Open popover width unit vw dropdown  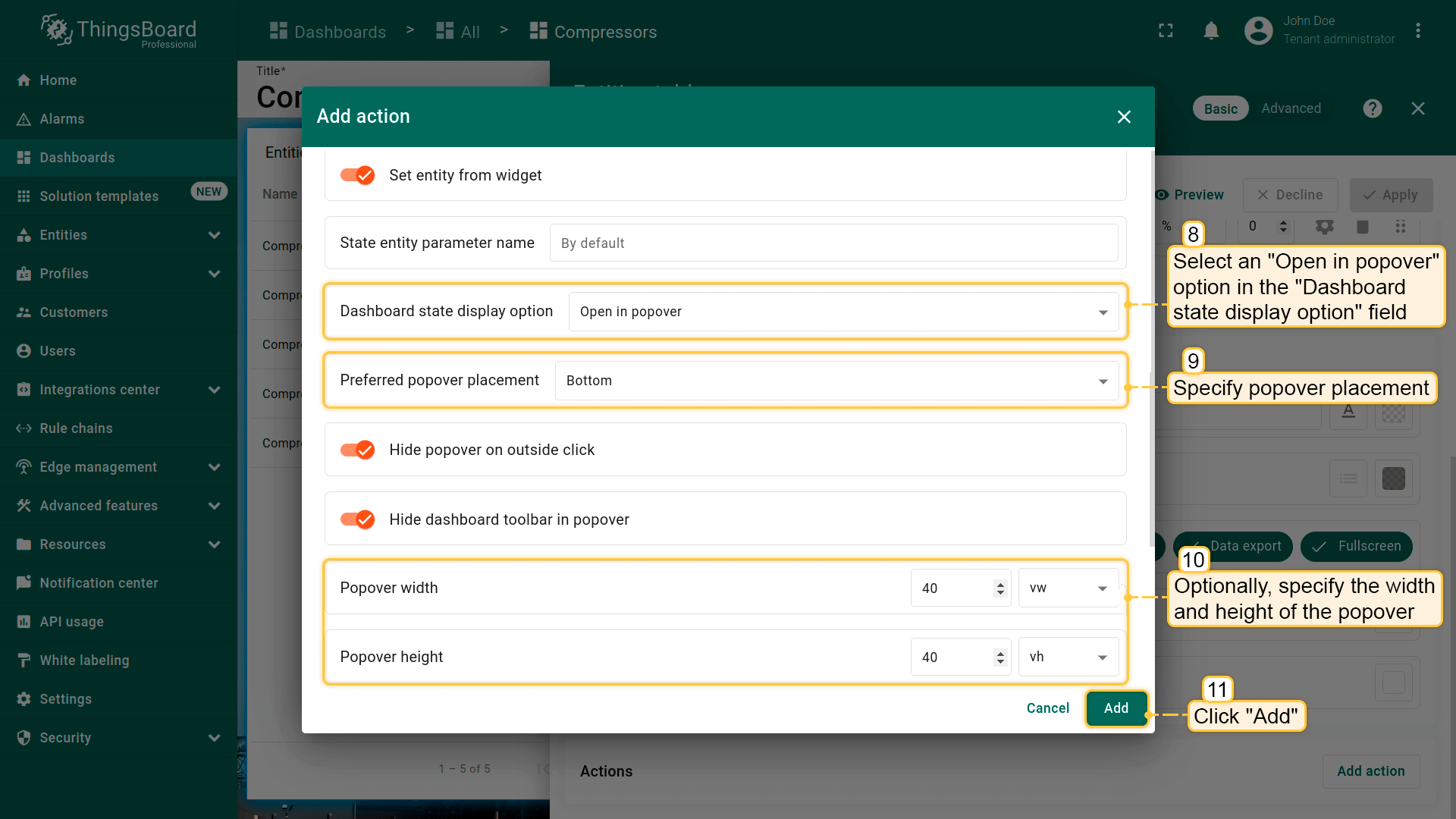coord(1068,588)
